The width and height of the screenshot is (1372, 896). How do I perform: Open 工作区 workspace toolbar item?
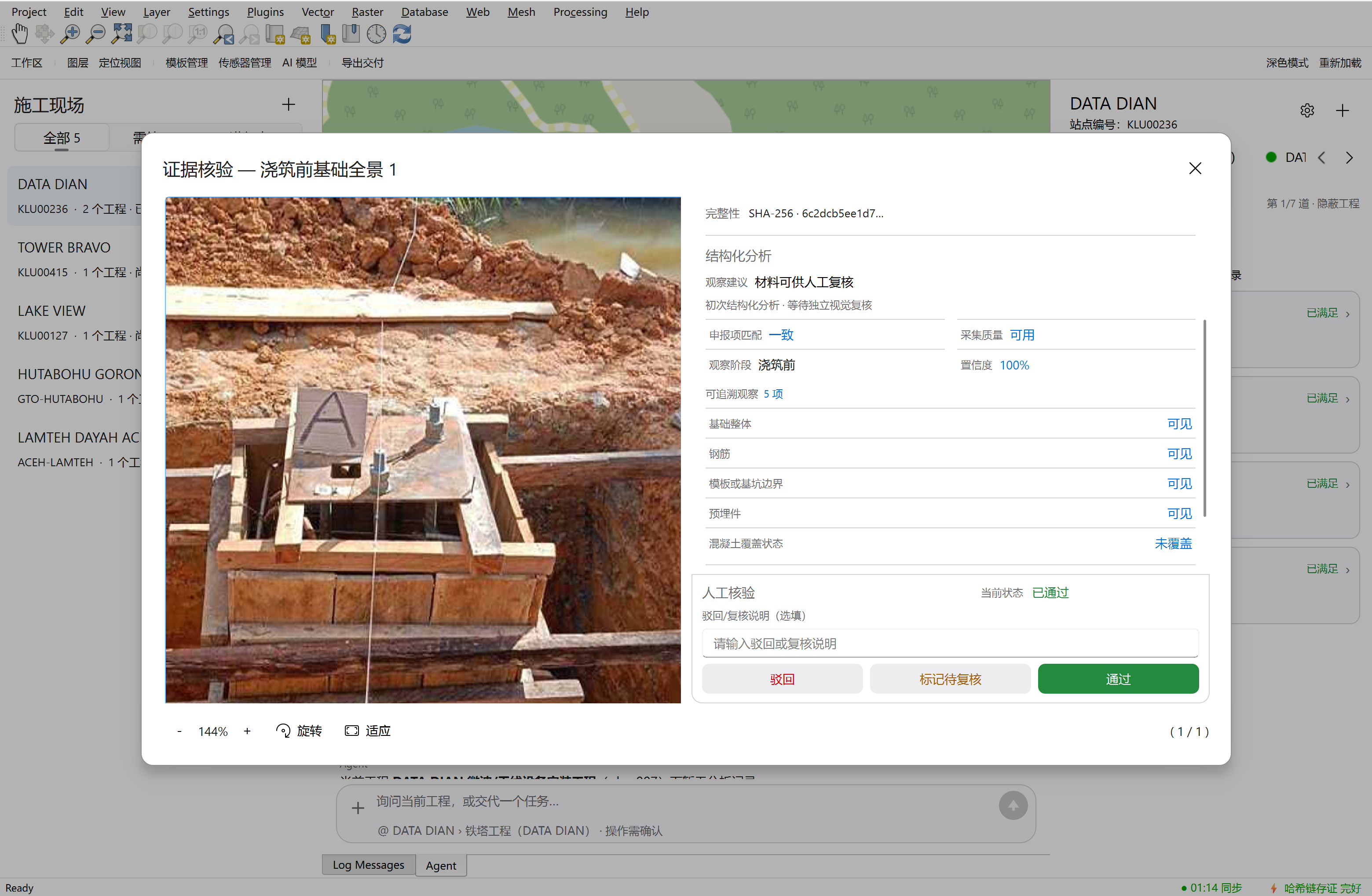[26, 62]
